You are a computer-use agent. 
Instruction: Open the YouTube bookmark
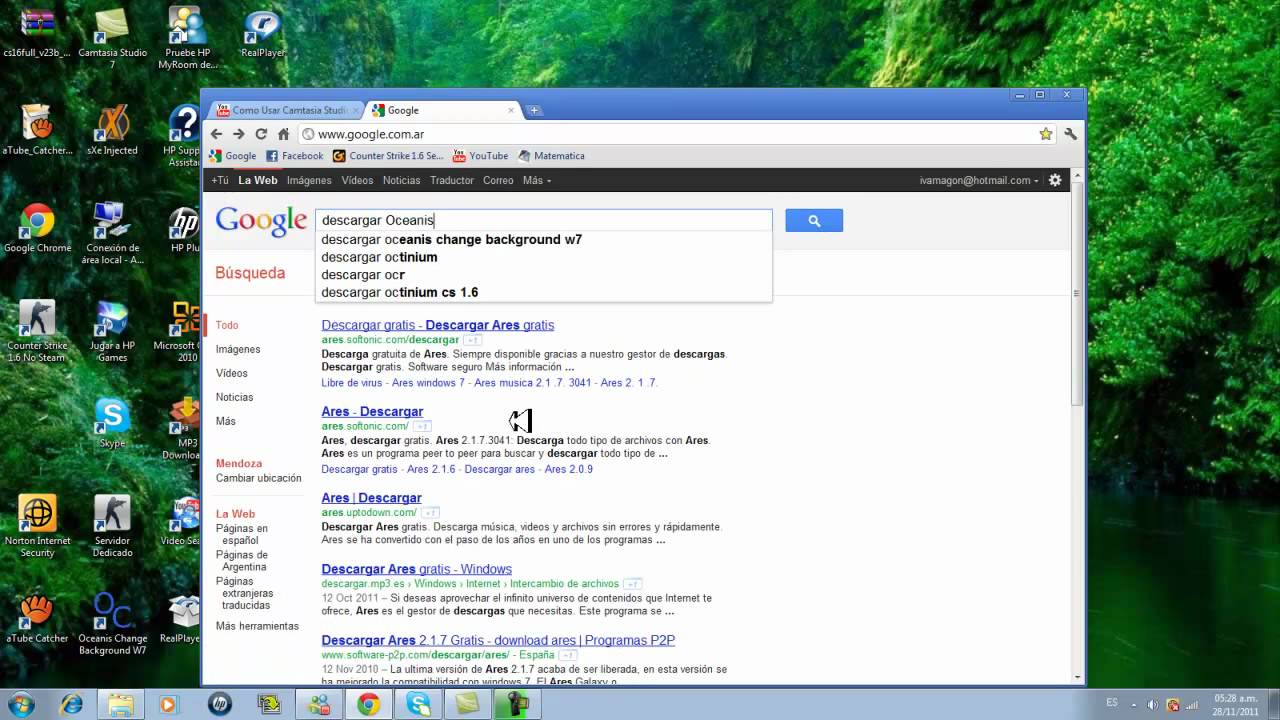click(x=480, y=156)
